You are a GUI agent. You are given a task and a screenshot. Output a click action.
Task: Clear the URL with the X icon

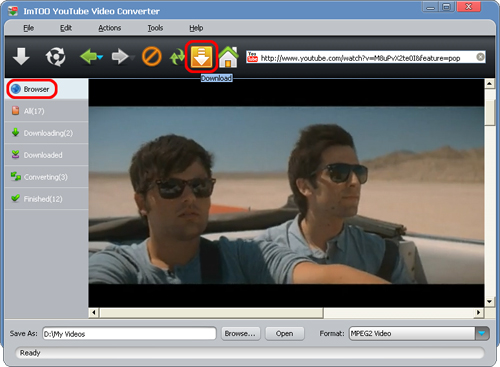(x=480, y=57)
